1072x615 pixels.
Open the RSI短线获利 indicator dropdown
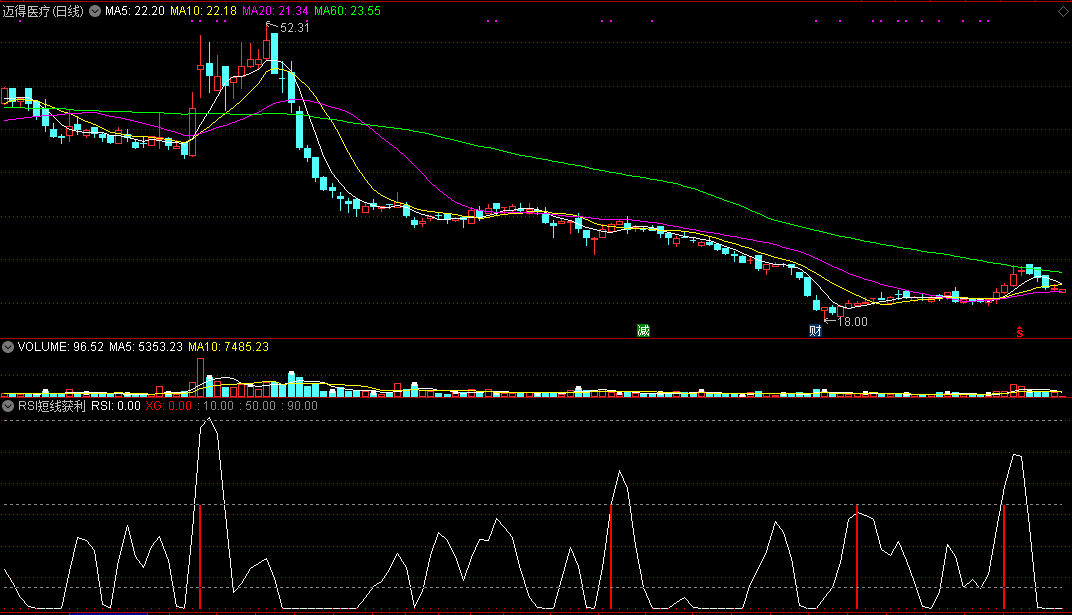pos(8,406)
